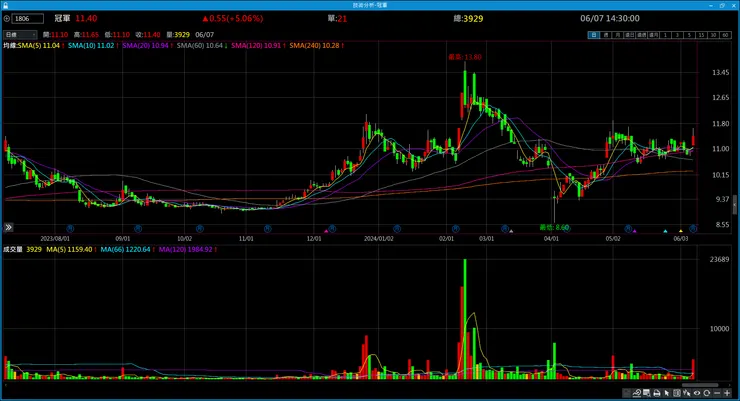Click the monthly marker circle near 2023/08/01
This screenshot has width=740, height=401.
pos(70,229)
